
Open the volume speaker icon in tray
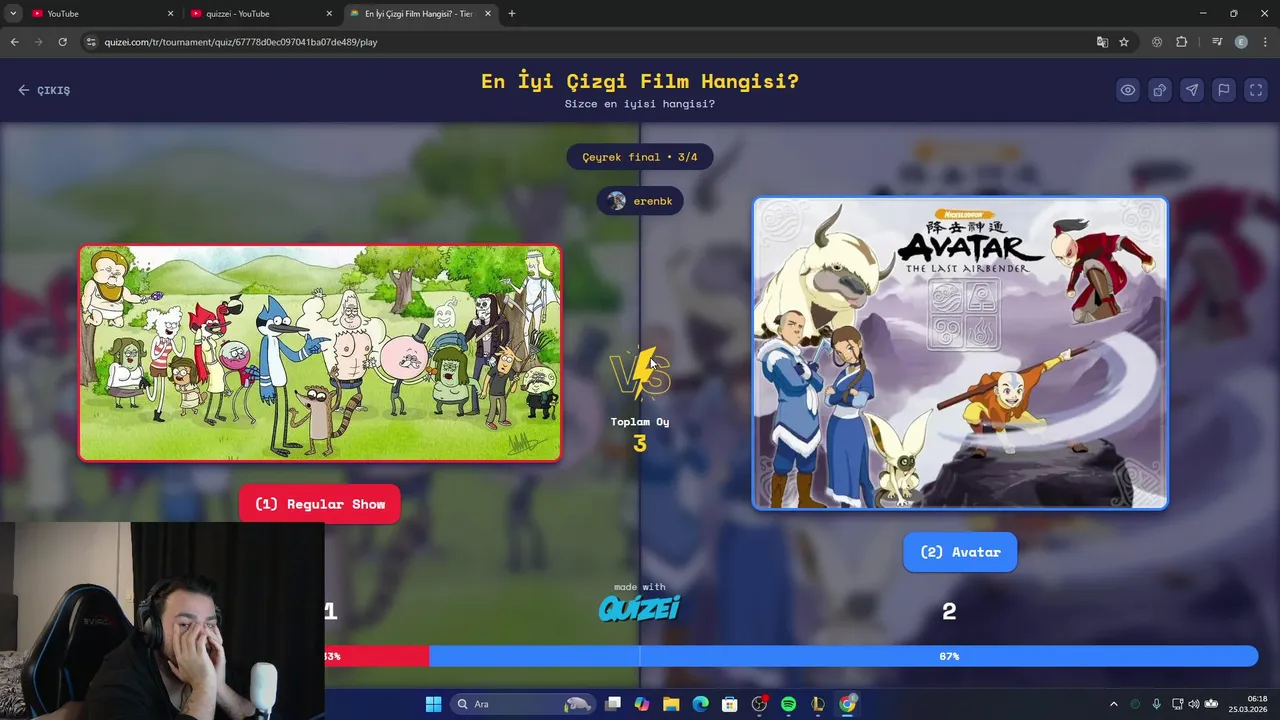click(1193, 704)
